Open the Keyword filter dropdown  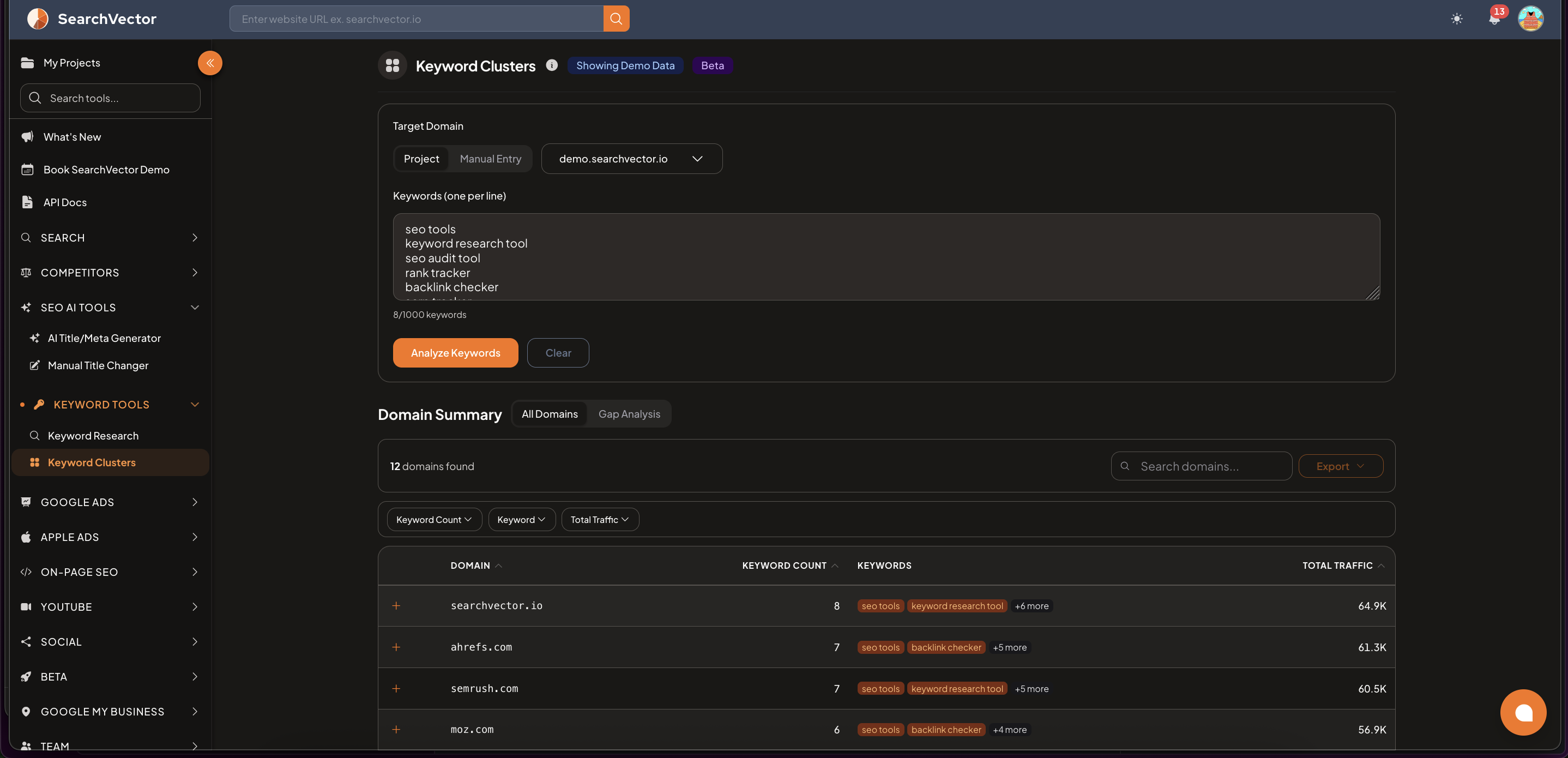(x=521, y=519)
